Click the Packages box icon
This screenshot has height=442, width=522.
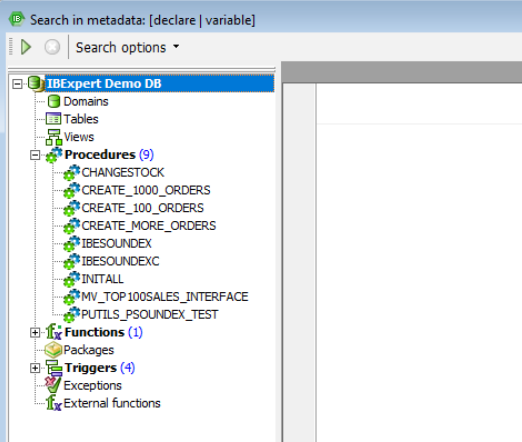click(x=53, y=350)
